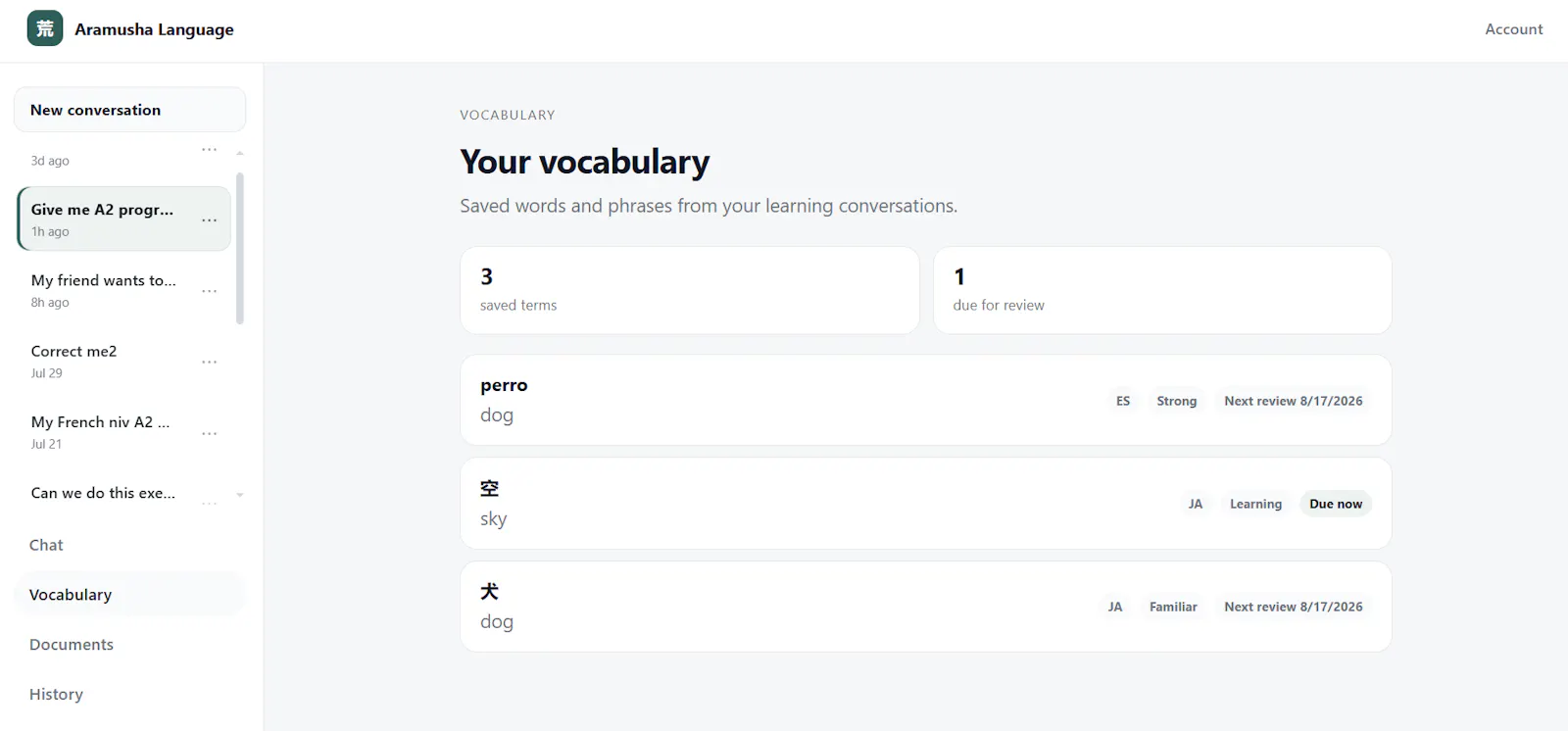
Task: Open options menu for 'My French niv A2' conversation
Action: (x=209, y=433)
